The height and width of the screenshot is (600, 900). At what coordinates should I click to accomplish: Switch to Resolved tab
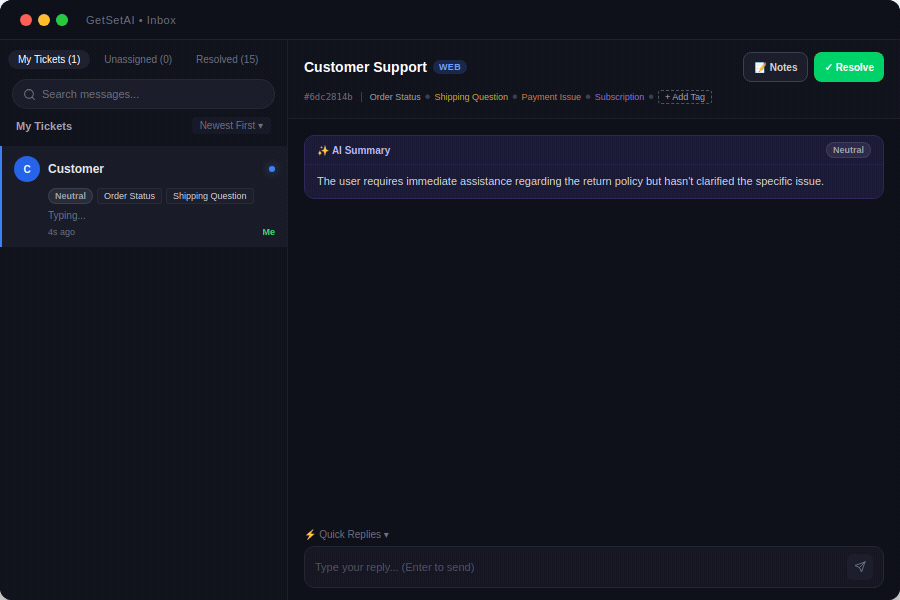(x=227, y=59)
